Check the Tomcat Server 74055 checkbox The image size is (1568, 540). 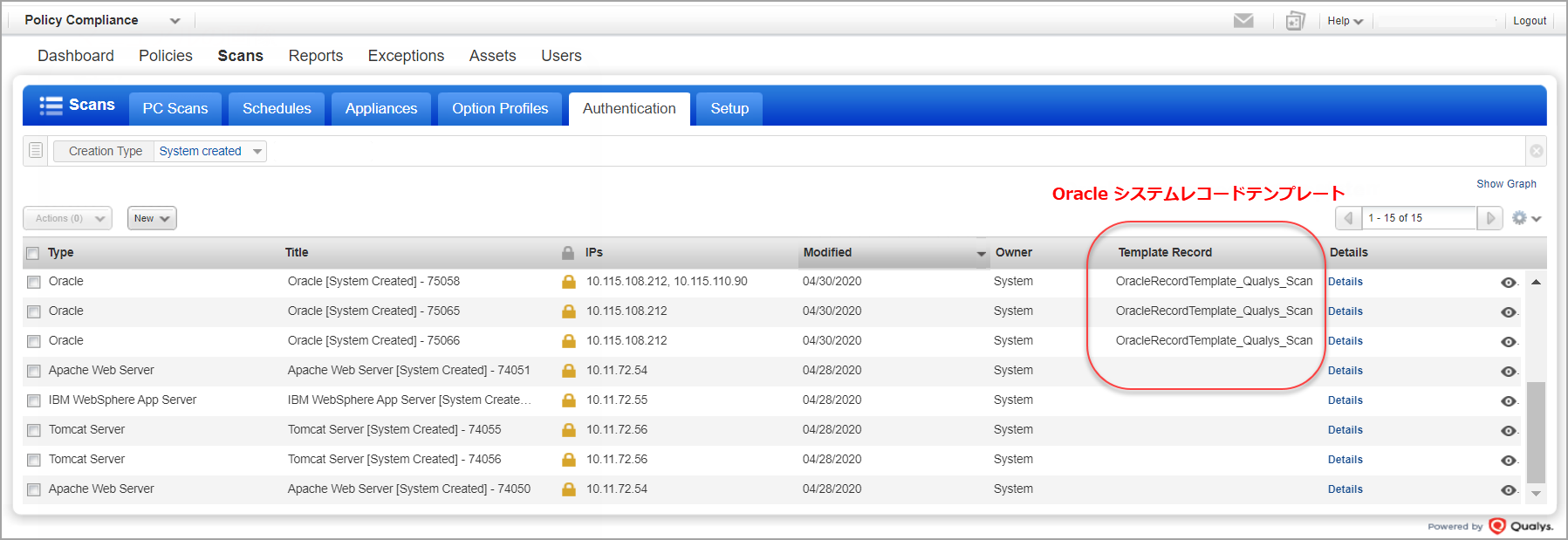click(x=33, y=430)
